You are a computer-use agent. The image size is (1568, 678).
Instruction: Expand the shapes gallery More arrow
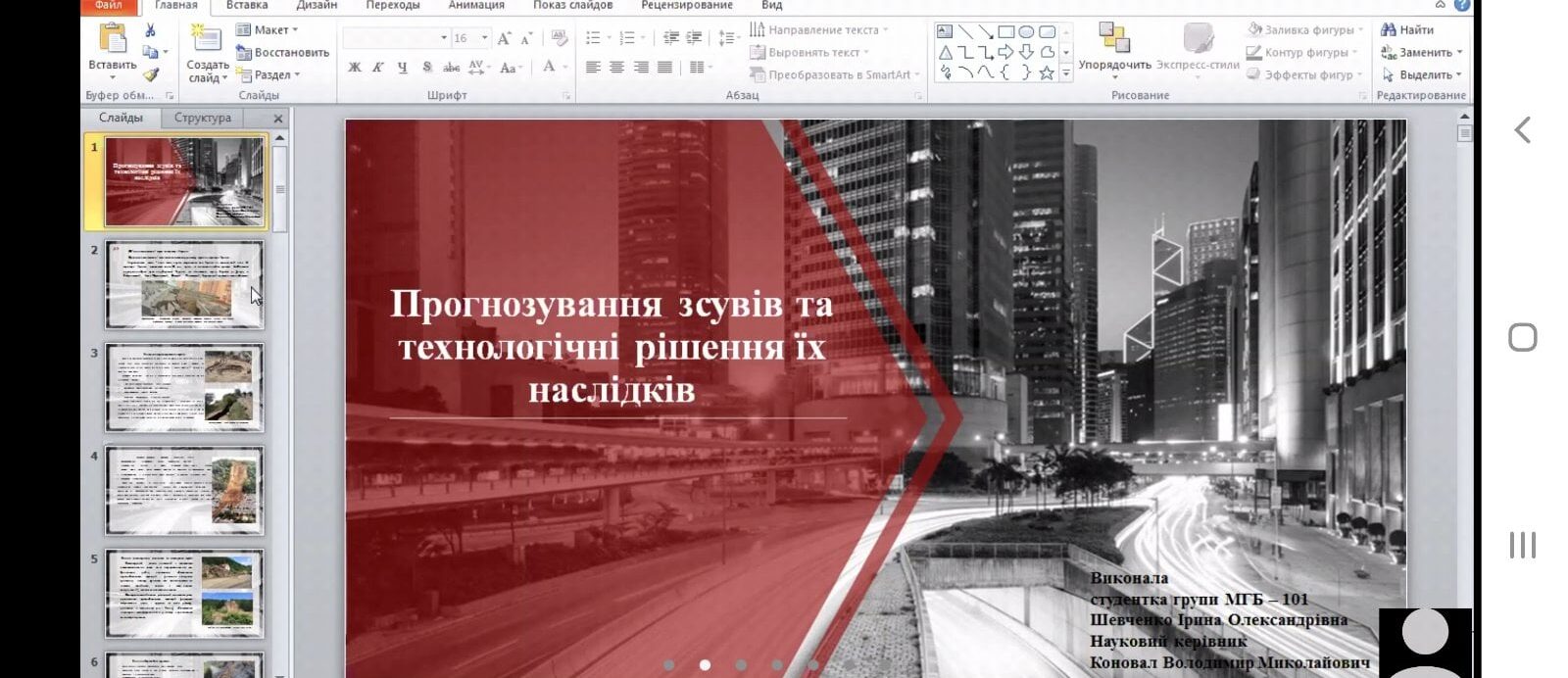(x=1066, y=73)
